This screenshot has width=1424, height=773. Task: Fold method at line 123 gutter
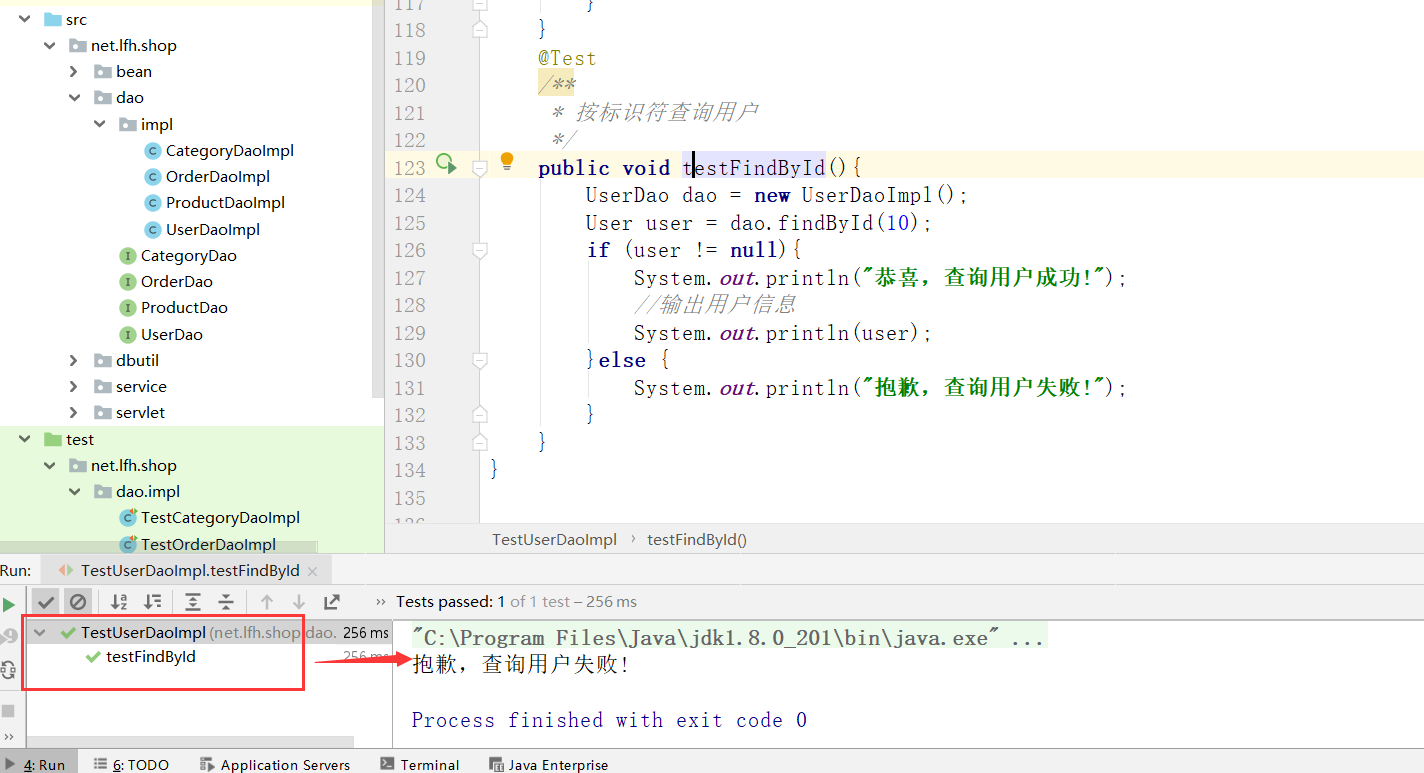pos(480,167)
